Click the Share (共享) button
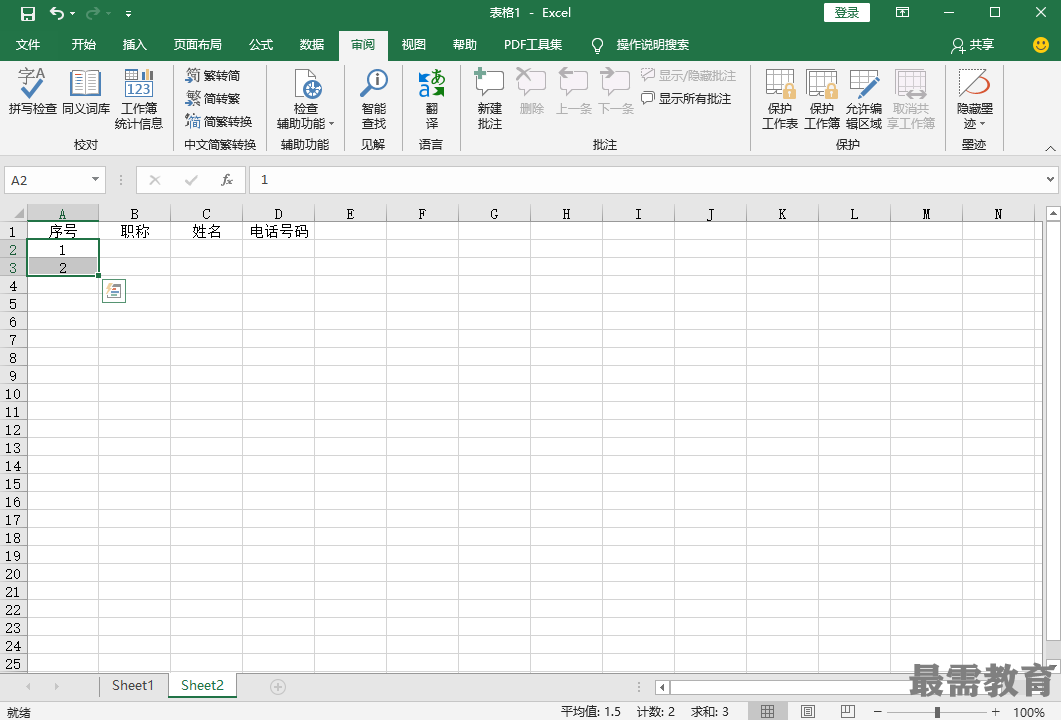This screenshot has height=720, width=1061. (972, 45)
